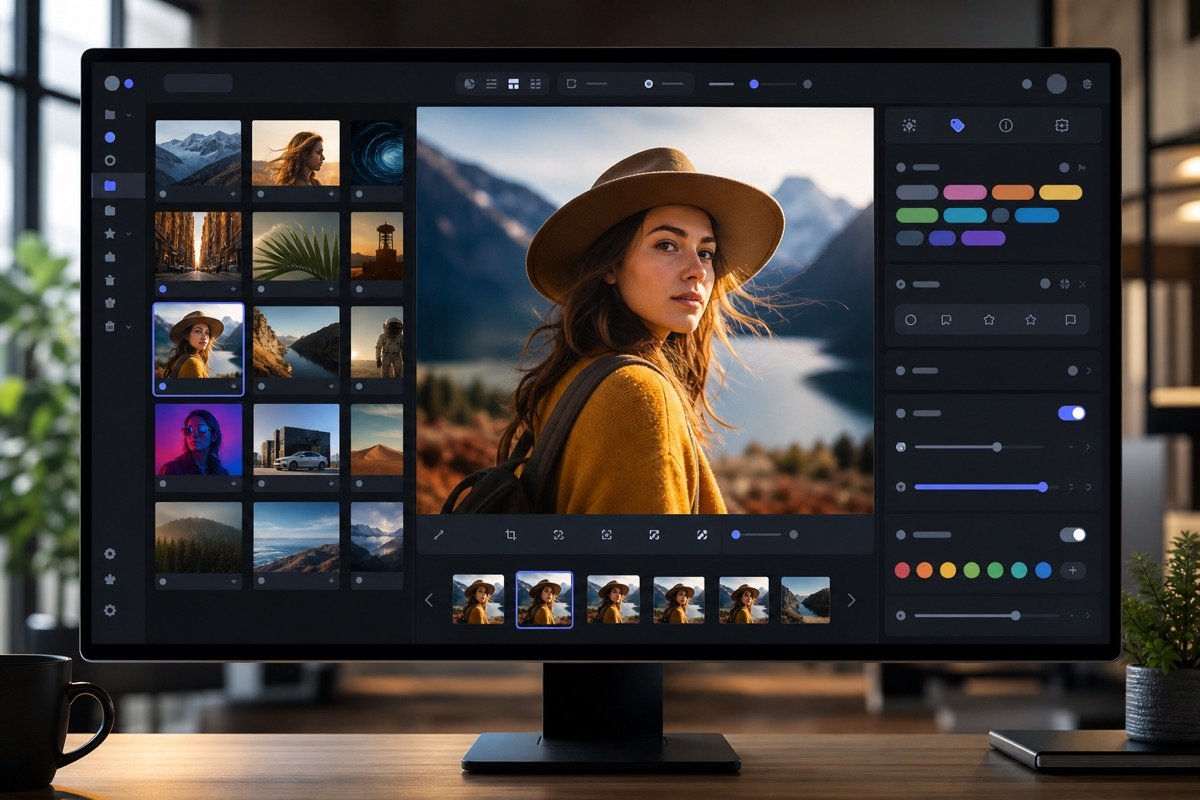Viewport: 1200px width, 800px height.
Task: Click the speech-bubble flag at rating row end
Action: (1070, 320)
